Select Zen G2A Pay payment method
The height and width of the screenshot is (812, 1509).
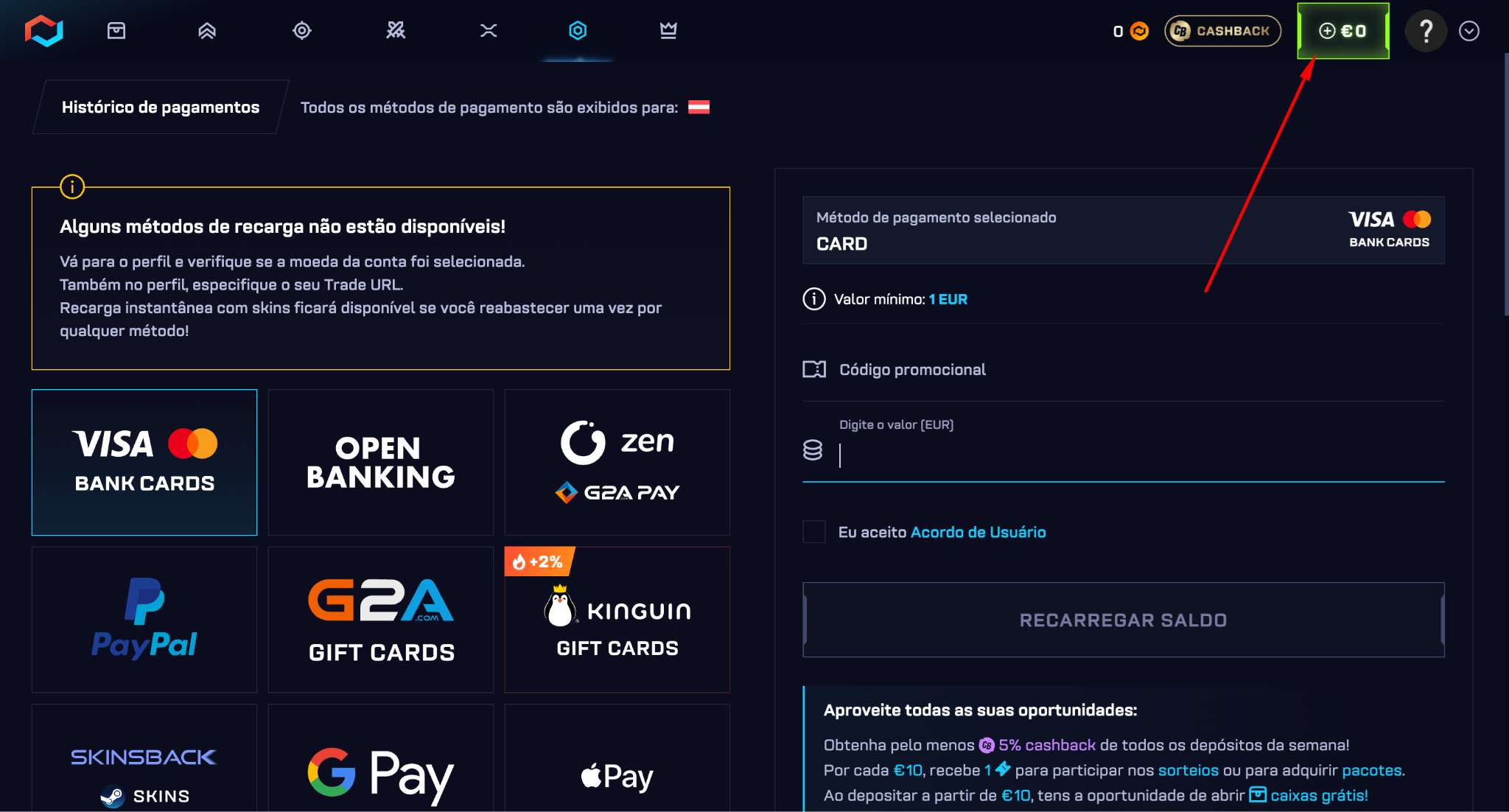click(x=617, y=462)
